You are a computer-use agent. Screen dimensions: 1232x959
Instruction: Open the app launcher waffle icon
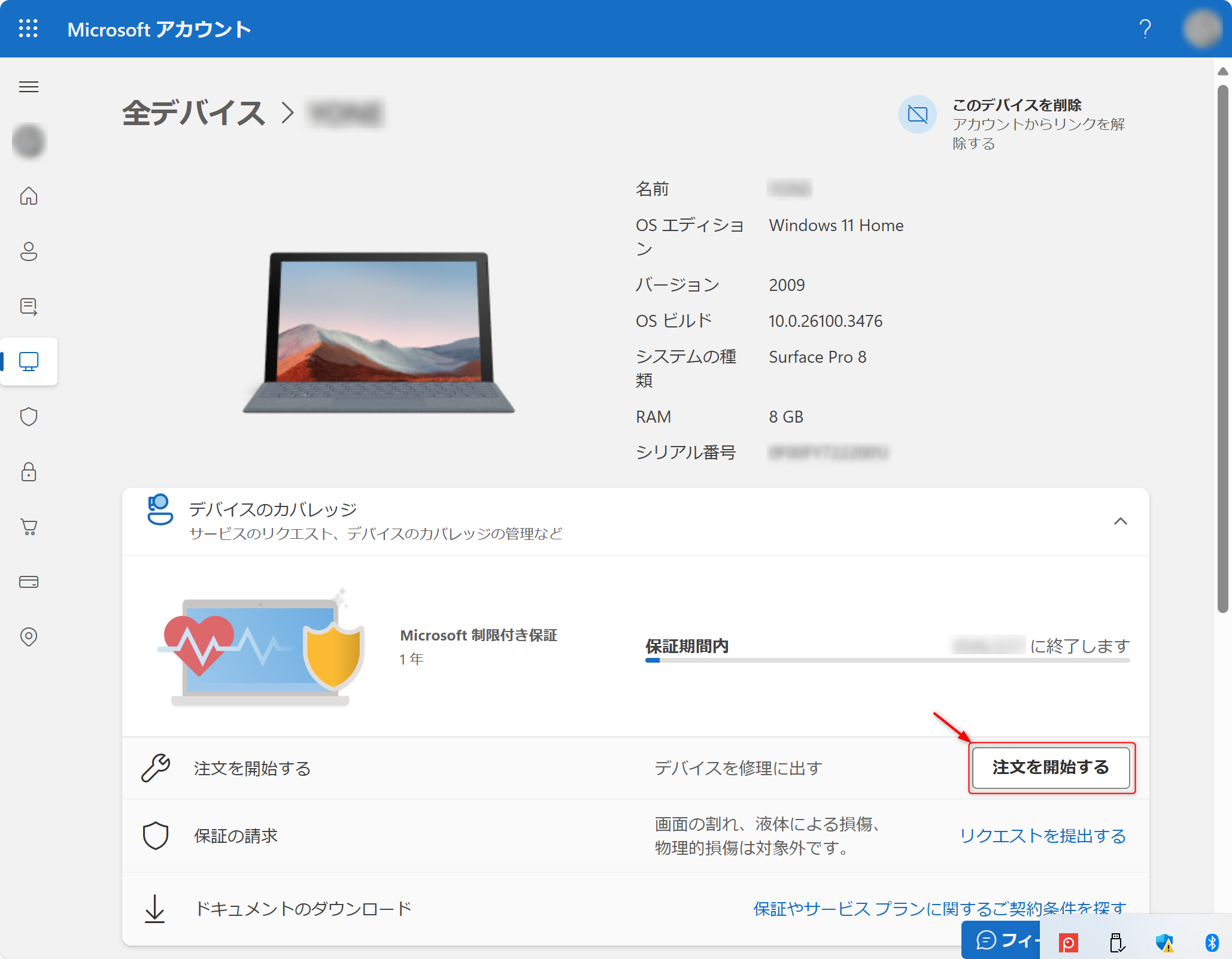[x=28, y=29]
